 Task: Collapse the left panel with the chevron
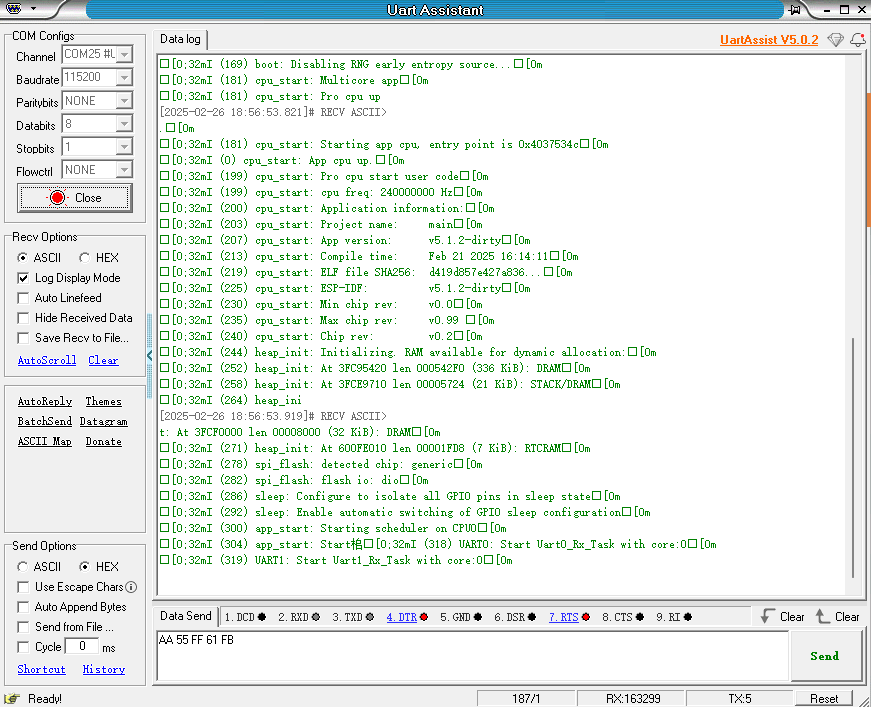tap(149, 356)
